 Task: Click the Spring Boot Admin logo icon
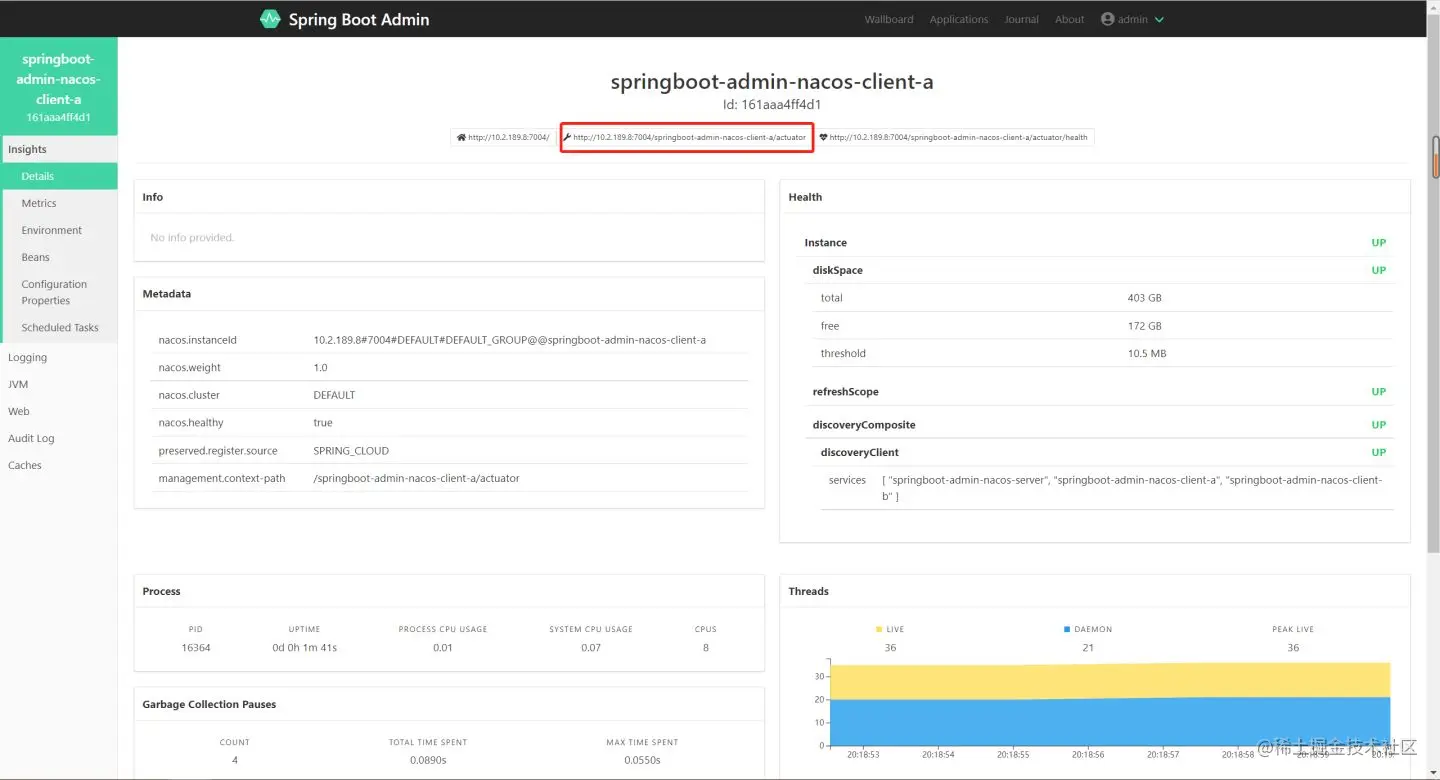tap(270, 19)
